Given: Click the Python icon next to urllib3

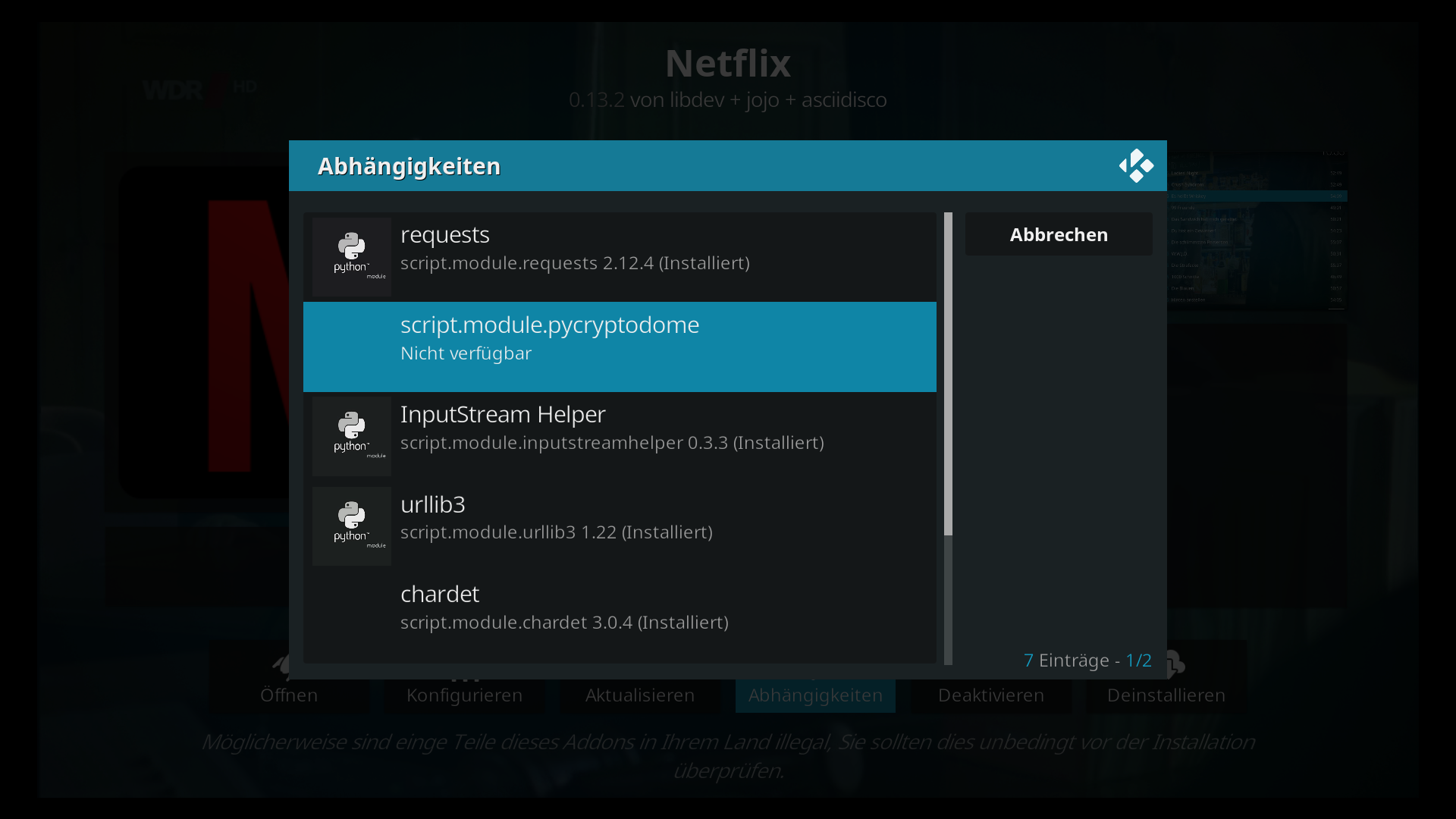Looking at the screenshot, I should pyautogui.click(x=352, y=526).
